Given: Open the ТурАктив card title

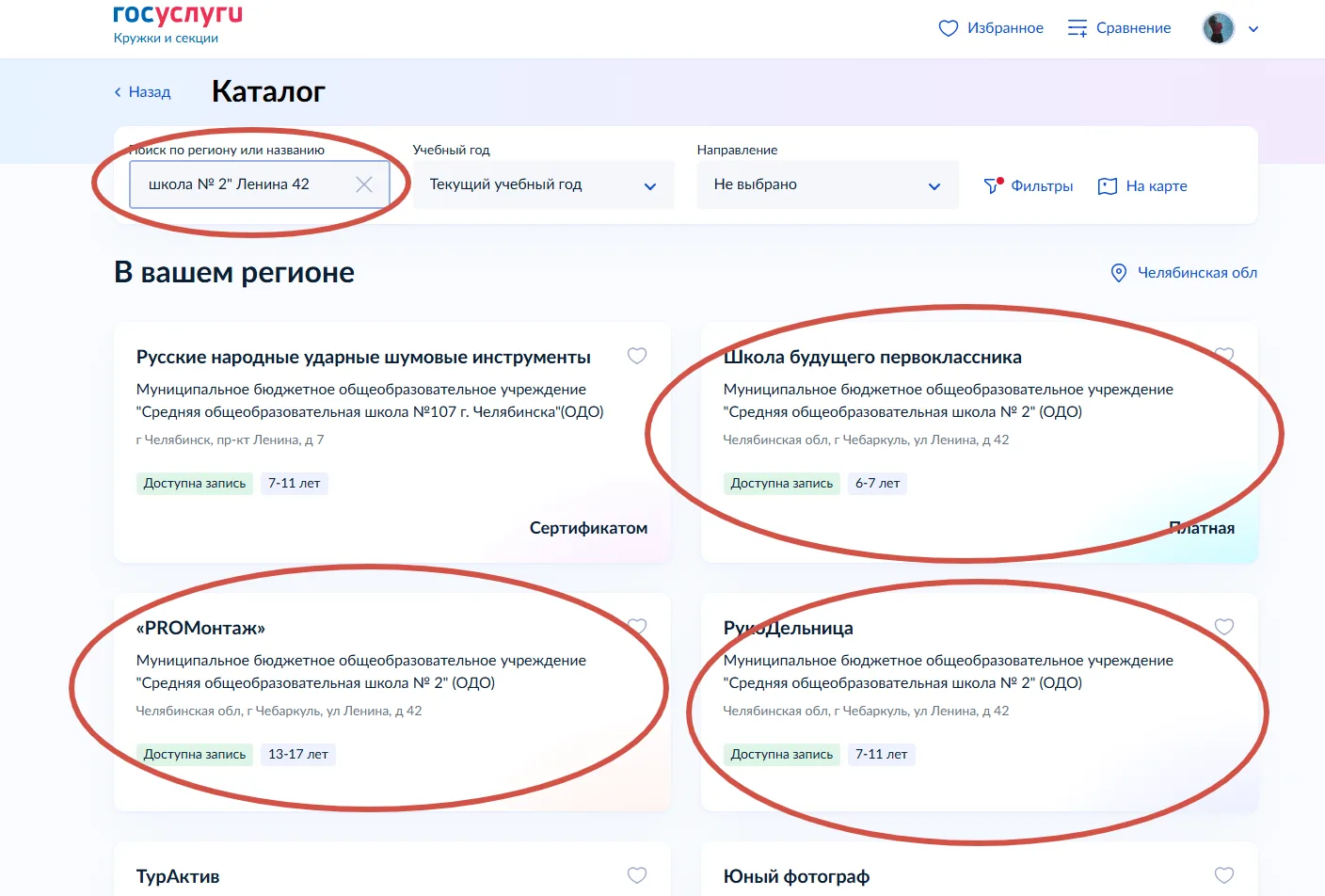Looking at the screenshot, I should 178,876.
